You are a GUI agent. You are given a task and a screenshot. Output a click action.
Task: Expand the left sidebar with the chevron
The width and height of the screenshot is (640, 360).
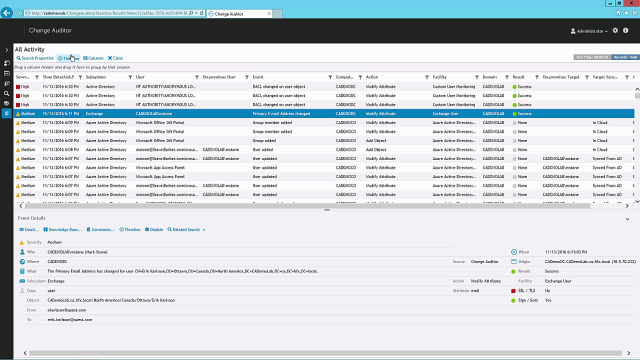[x=7, y=50]
